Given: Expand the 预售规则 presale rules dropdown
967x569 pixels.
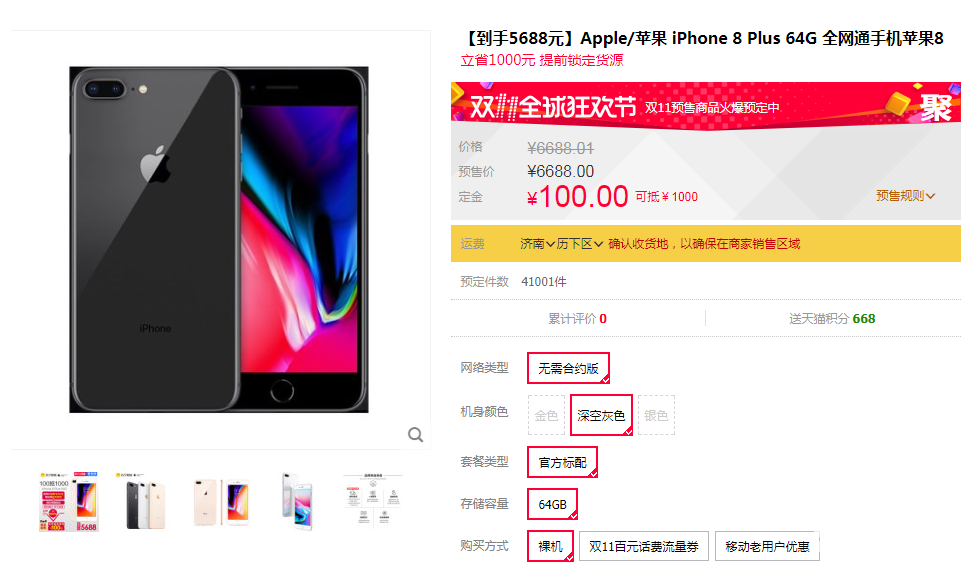Looking at the screenshot, I should click(x=905, y=196).
